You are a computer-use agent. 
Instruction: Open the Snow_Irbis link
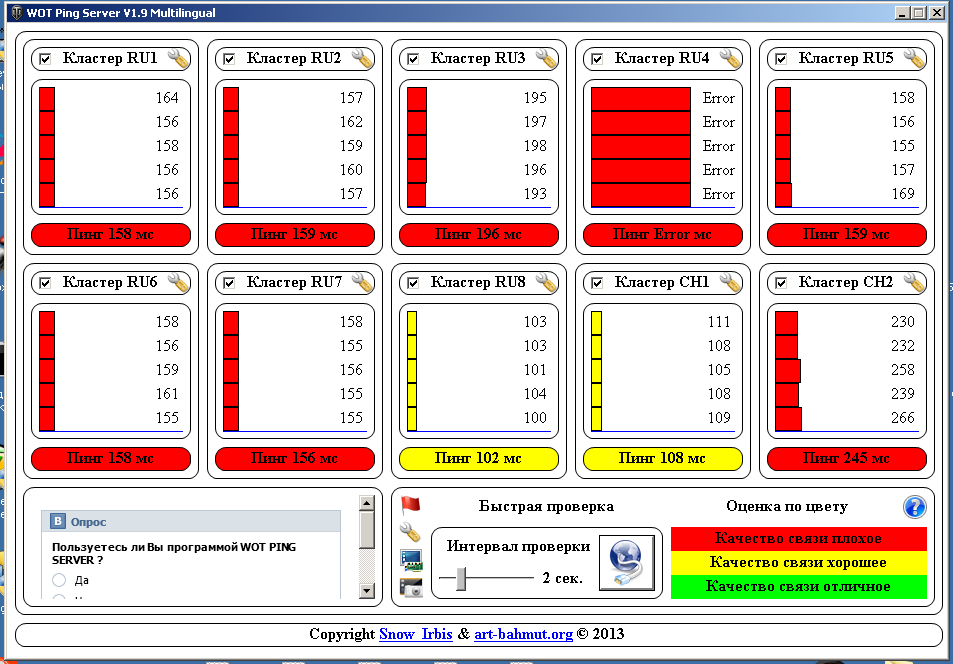(416, 634)
